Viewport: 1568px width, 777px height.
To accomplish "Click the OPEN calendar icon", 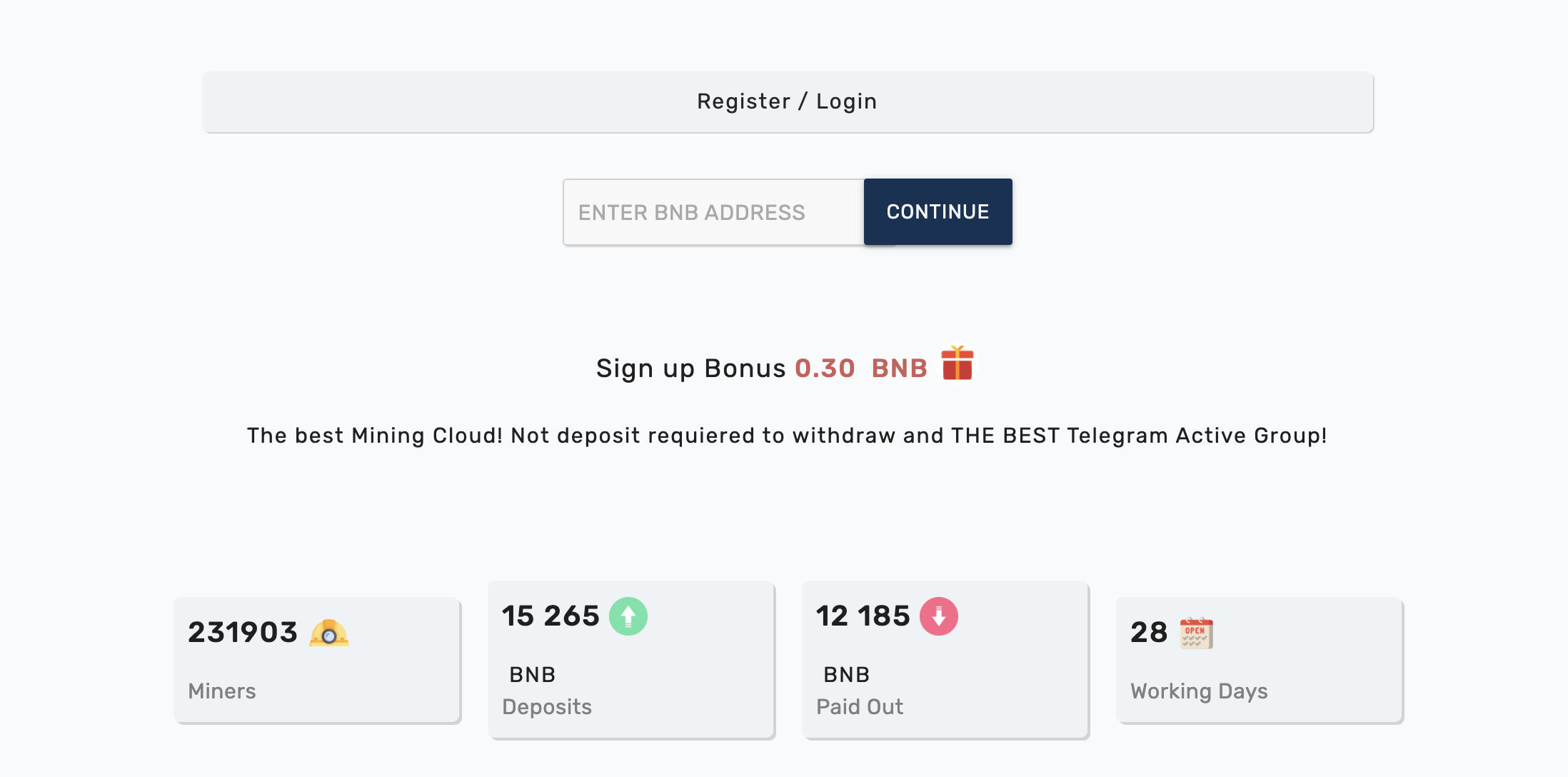I will (1197, 633).
